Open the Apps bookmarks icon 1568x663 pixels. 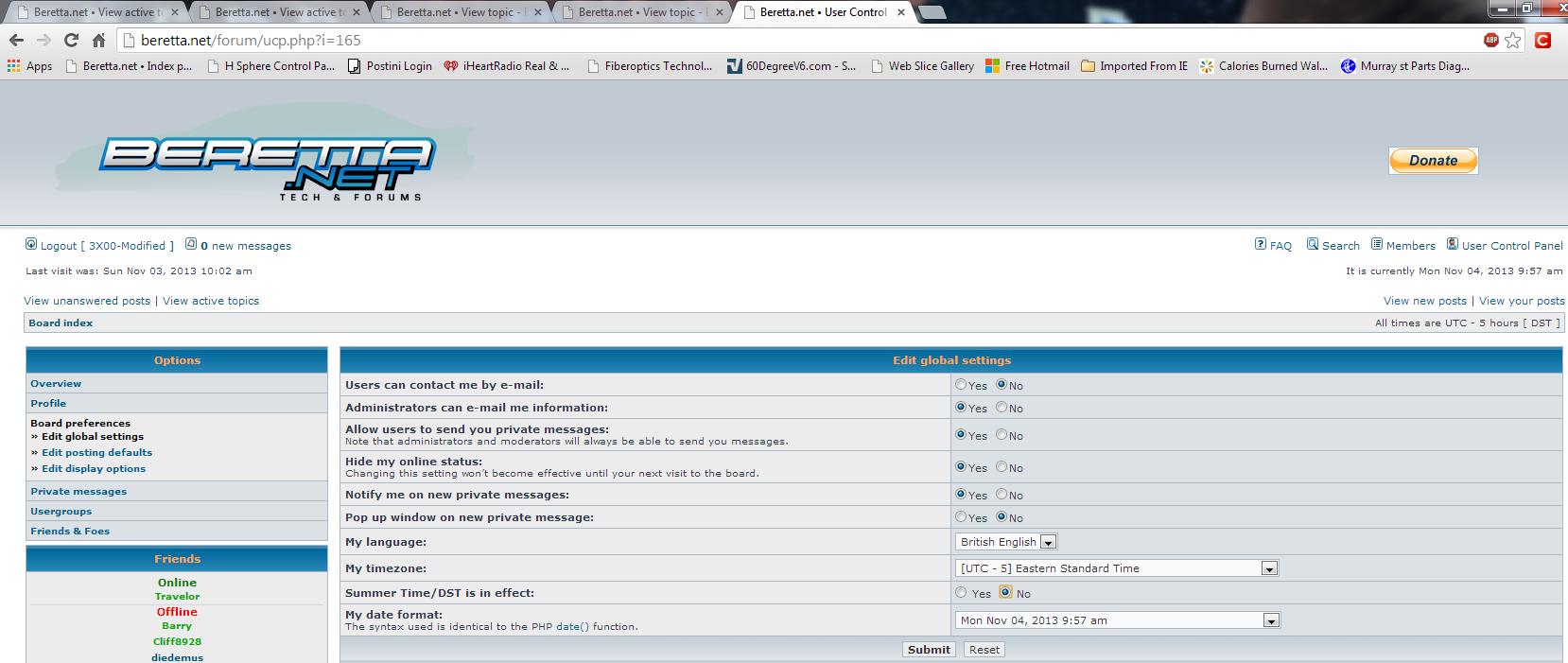pyautogui.click(x=14, y=66)
